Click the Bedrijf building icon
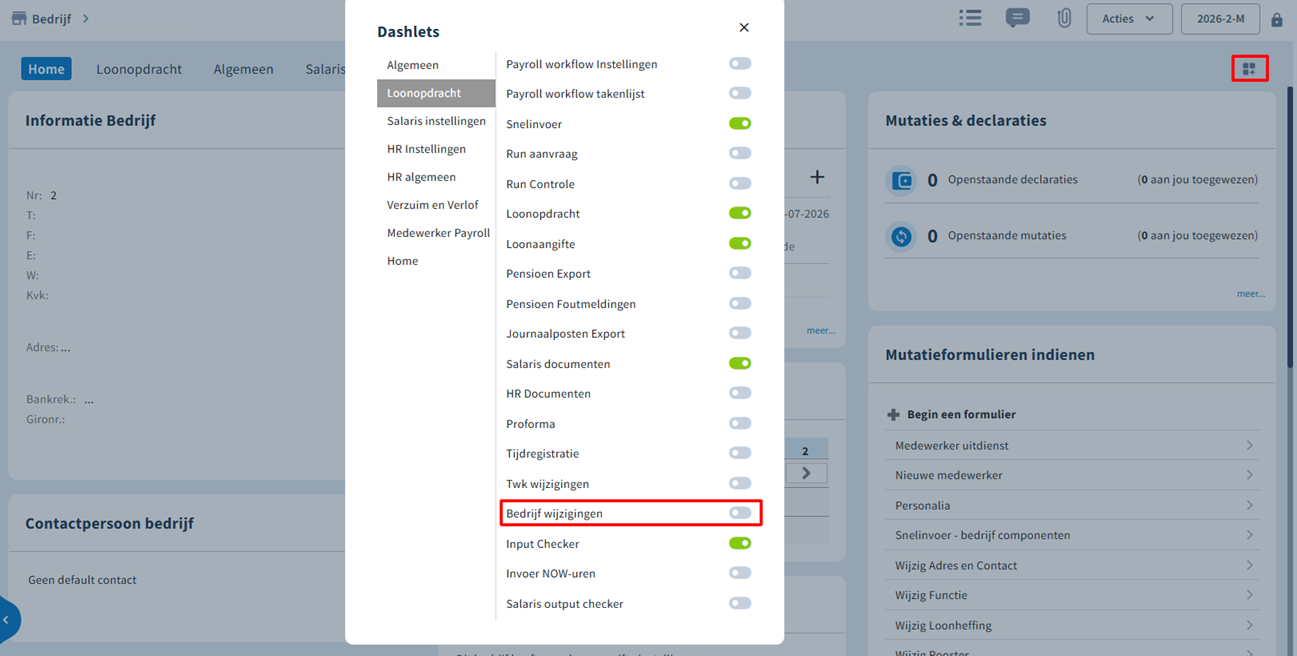Screen dimensions: 1297x656 tap(18, 18)
